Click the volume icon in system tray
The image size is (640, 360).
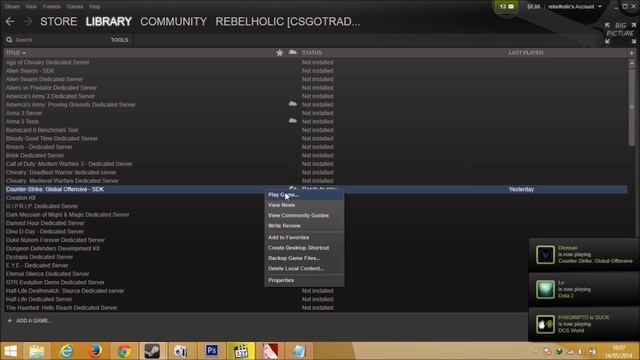tap(580, 351)
